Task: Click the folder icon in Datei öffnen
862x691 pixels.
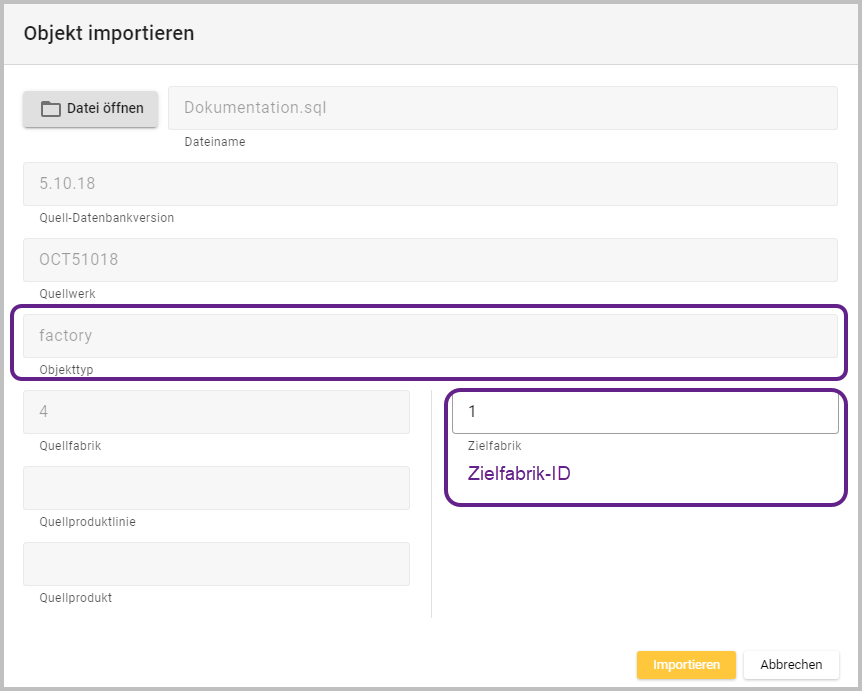Action: pos(51,109)
